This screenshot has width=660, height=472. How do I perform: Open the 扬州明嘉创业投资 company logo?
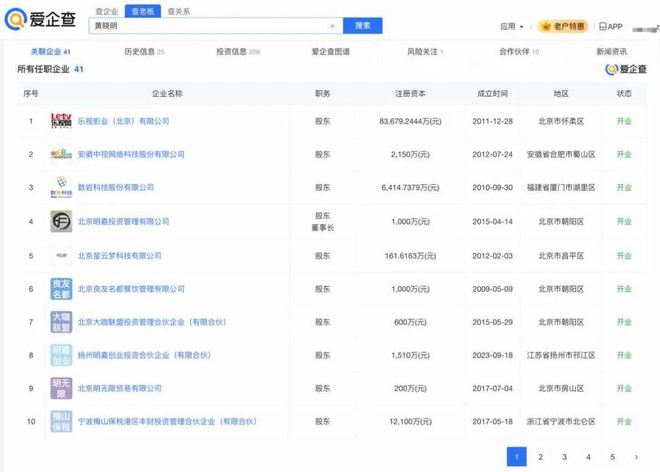(61, 355)
